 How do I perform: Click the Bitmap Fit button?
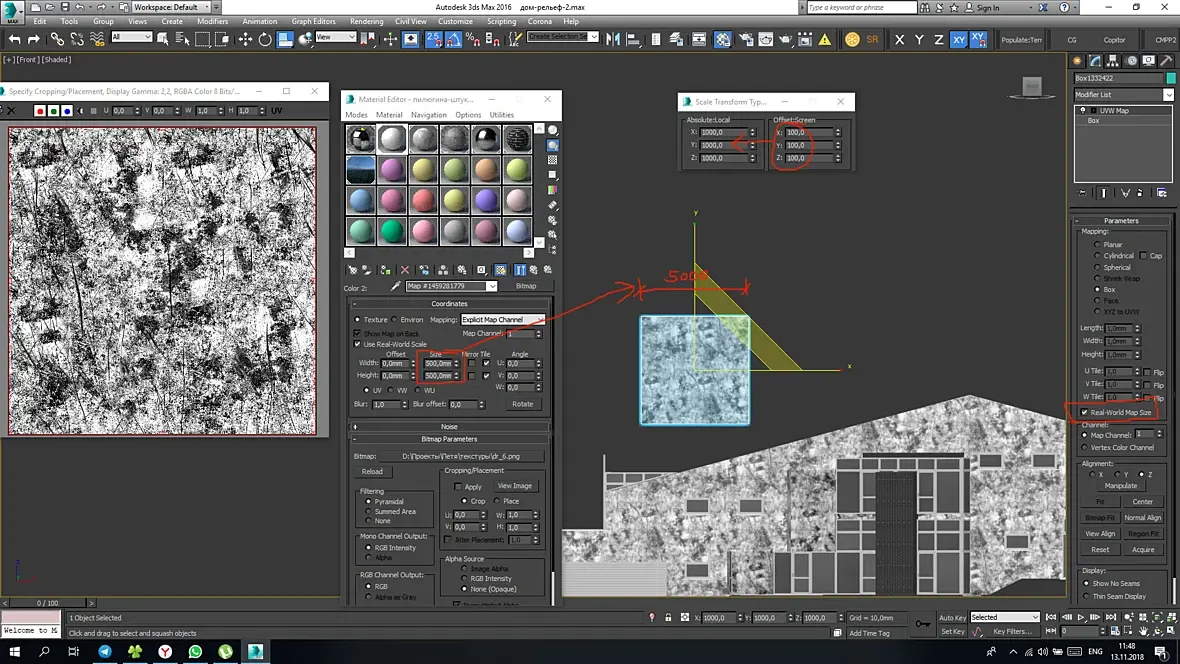coord(1100,518)
